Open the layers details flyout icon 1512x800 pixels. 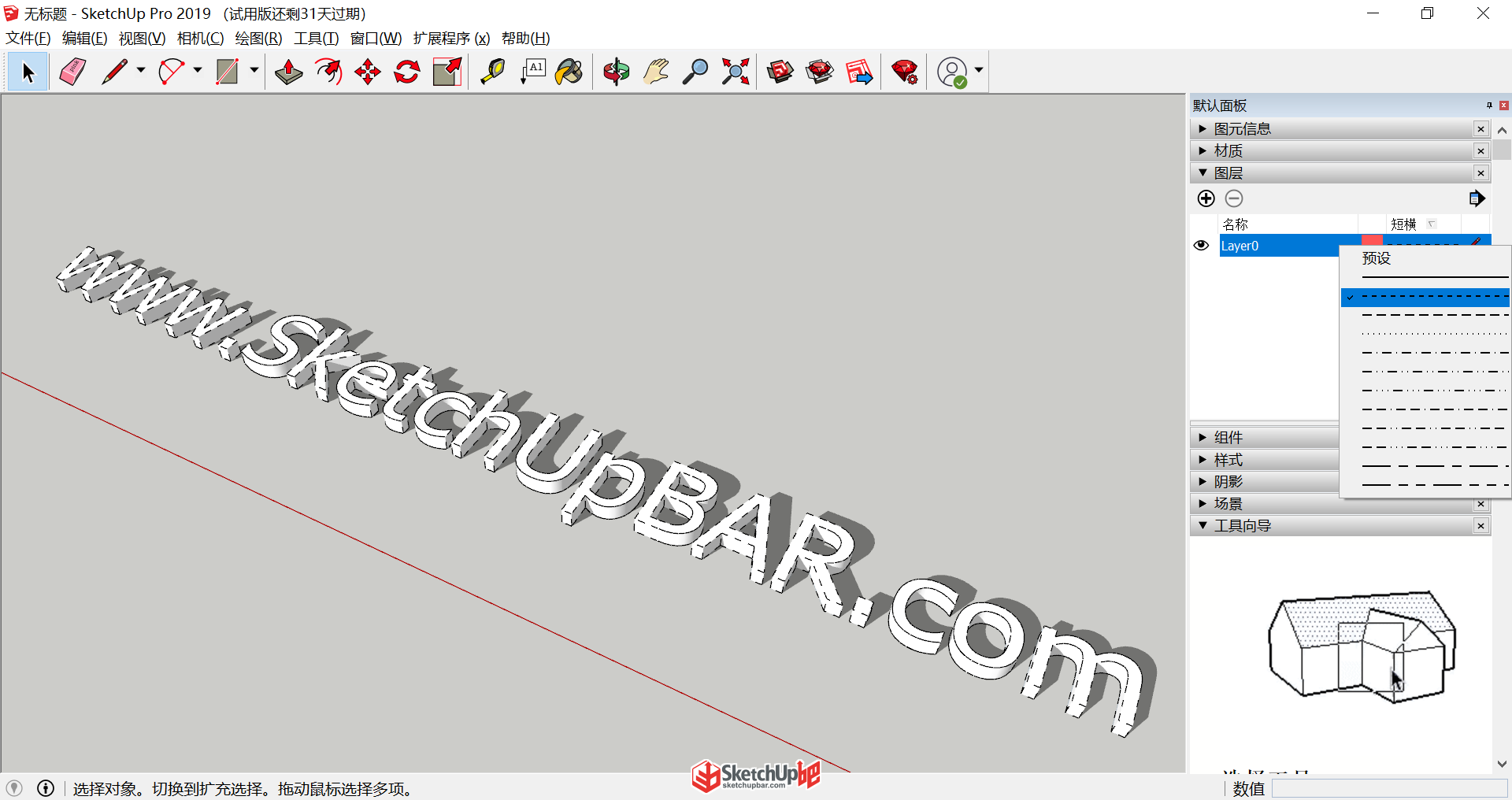click(x=1477, y=198)
